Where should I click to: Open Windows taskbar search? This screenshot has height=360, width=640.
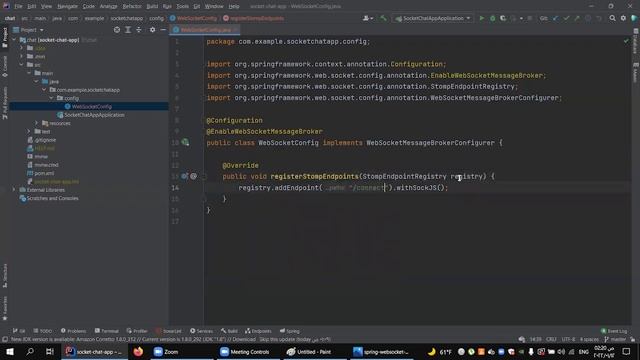pyautogui.click(x=30, y=351)
